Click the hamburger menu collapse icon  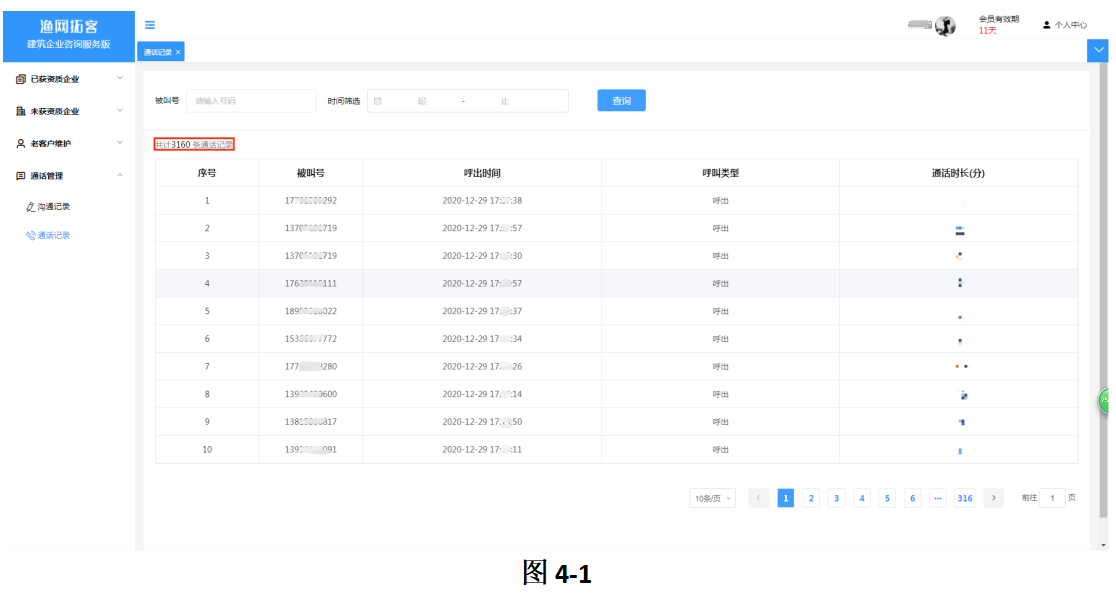click(x=149, y=25)
